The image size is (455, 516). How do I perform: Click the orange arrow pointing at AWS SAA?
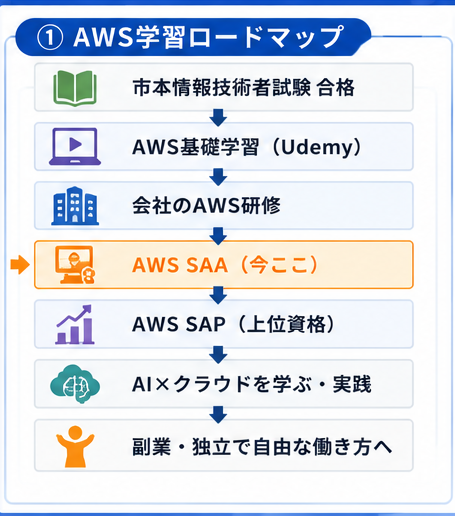click(x=20, y=265)
